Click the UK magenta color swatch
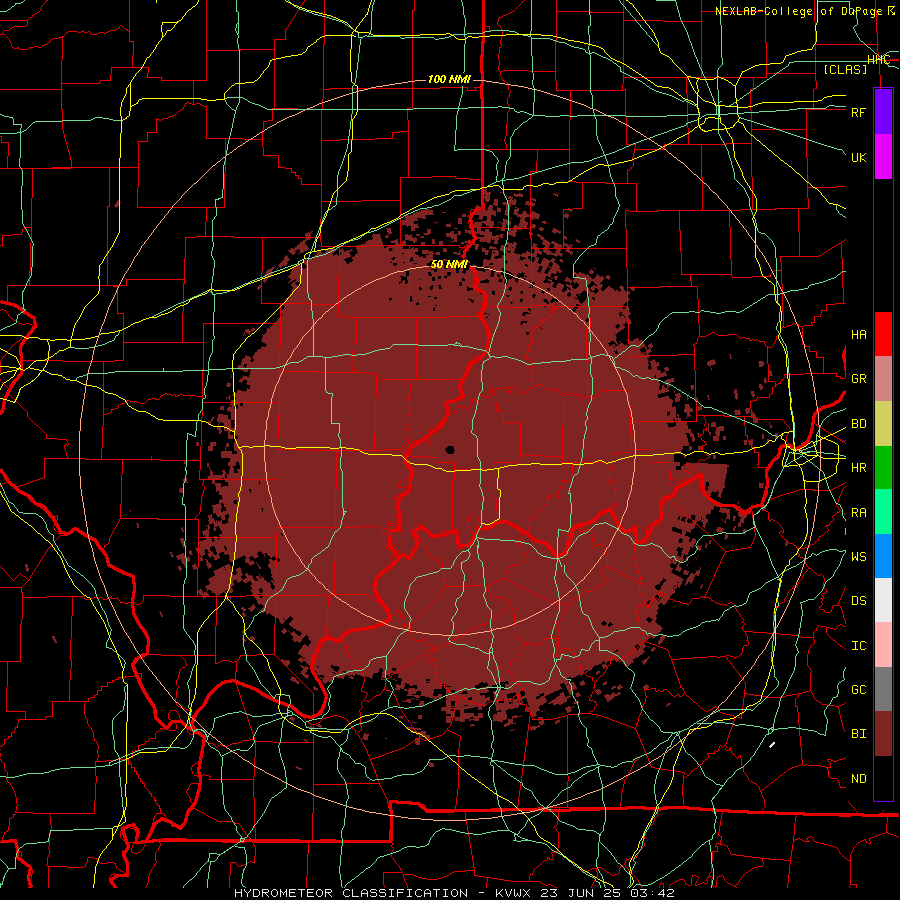 click(x=883, y=157)
